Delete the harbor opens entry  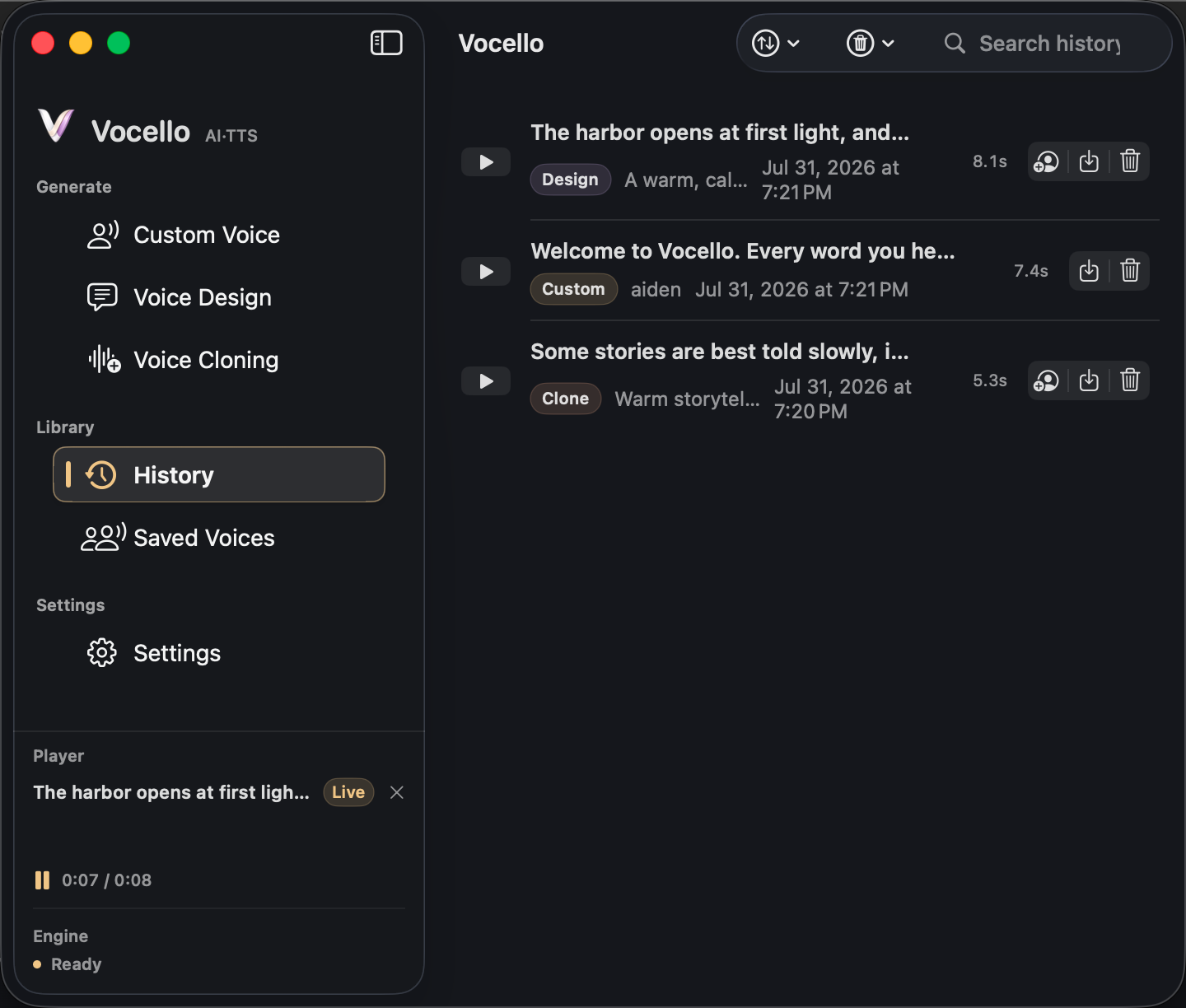[x=1130, y=161]
